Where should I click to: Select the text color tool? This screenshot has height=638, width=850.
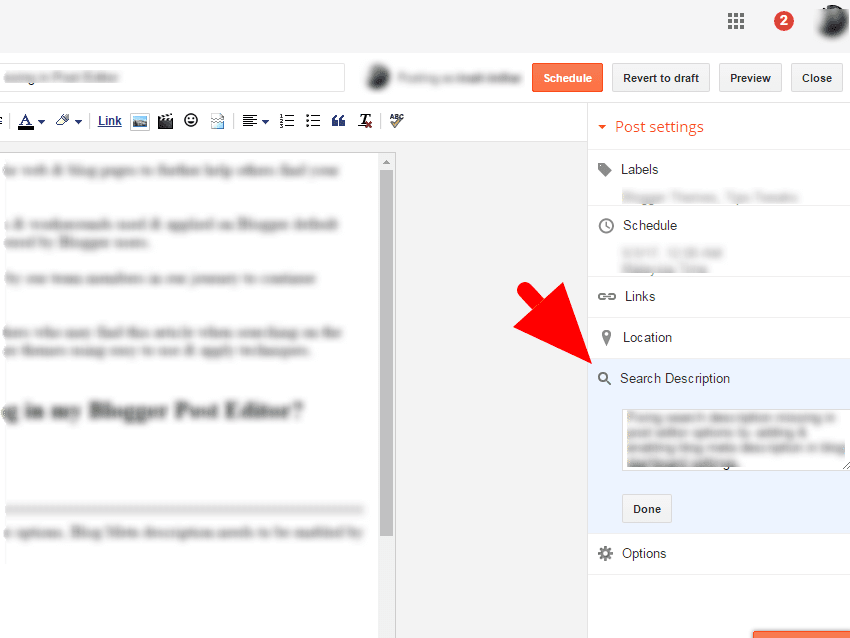pyautogui.click(x=25, y=121)
